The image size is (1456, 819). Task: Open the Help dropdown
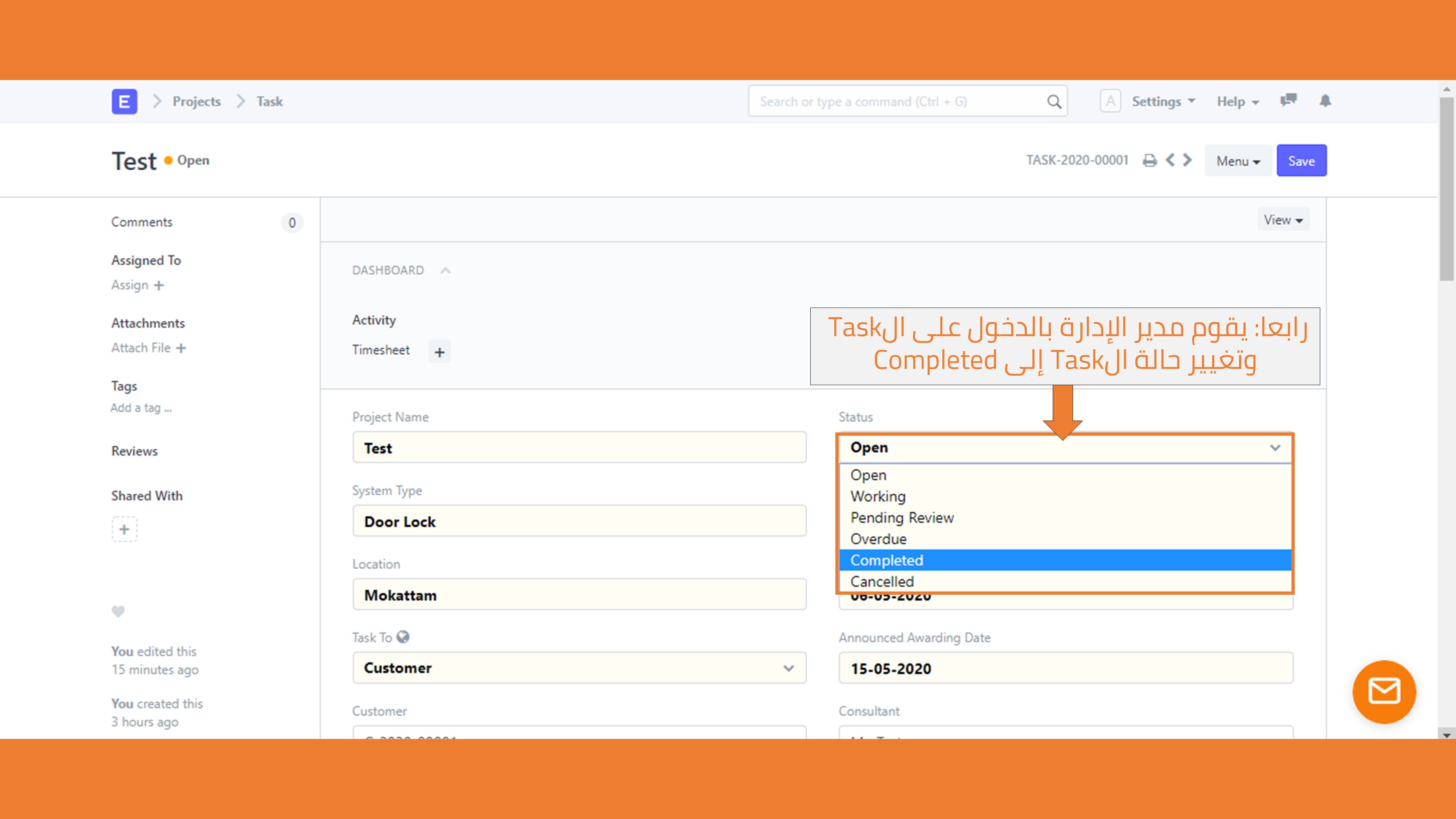coord(1237,101)
